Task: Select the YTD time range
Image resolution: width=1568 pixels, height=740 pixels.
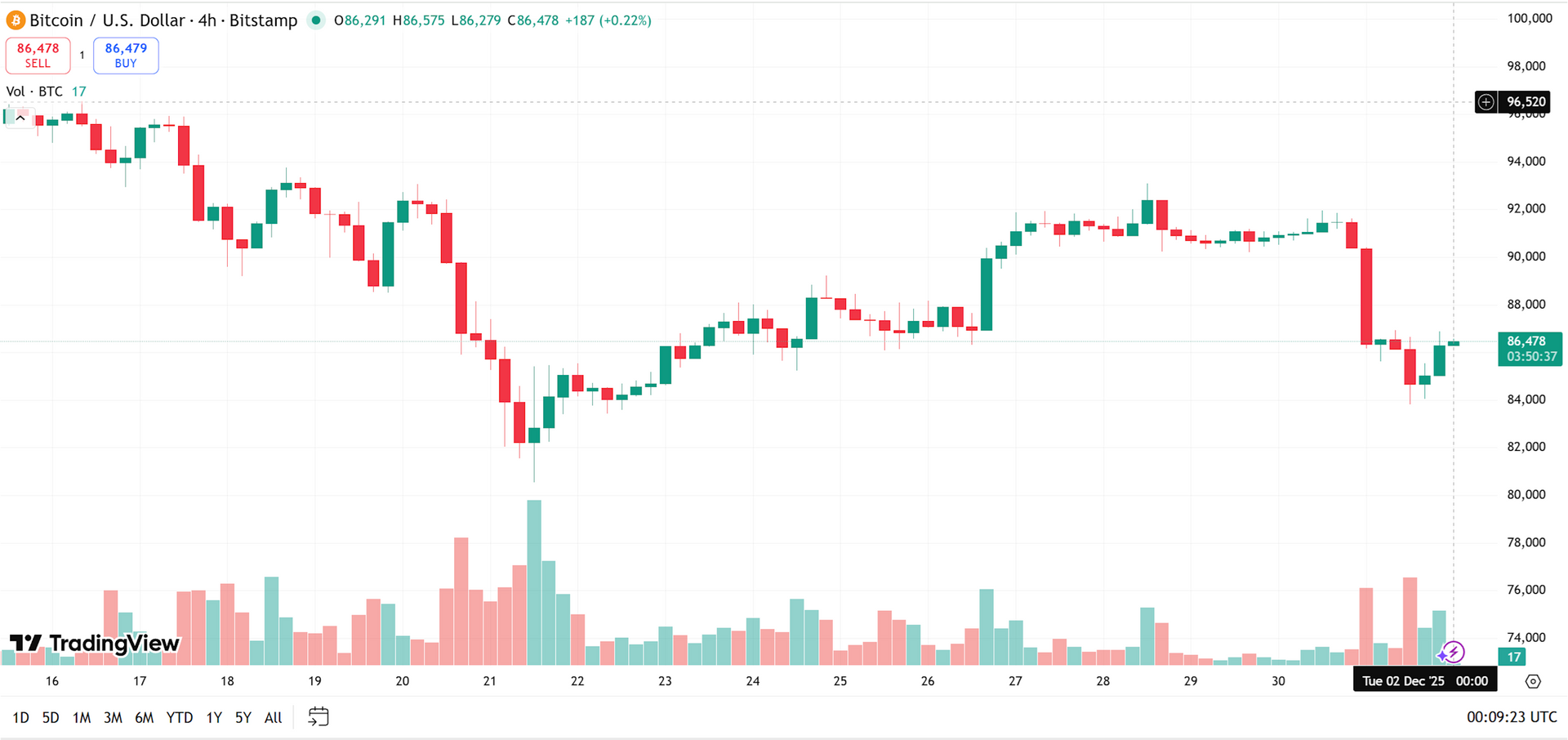Action: pyautogui.click(x=180, y=717)
